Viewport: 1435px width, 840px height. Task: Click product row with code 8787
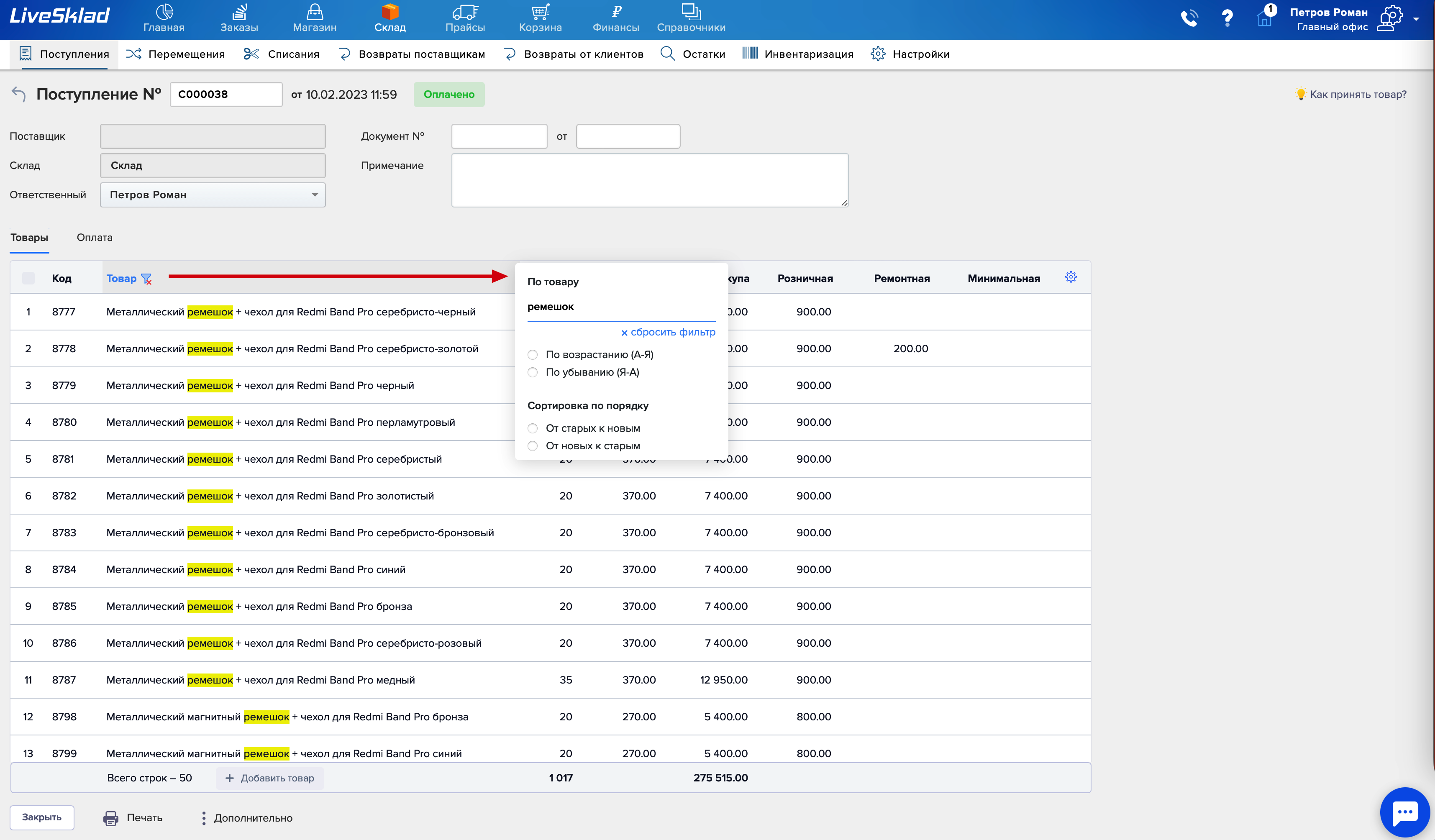(x=550, y=680)
